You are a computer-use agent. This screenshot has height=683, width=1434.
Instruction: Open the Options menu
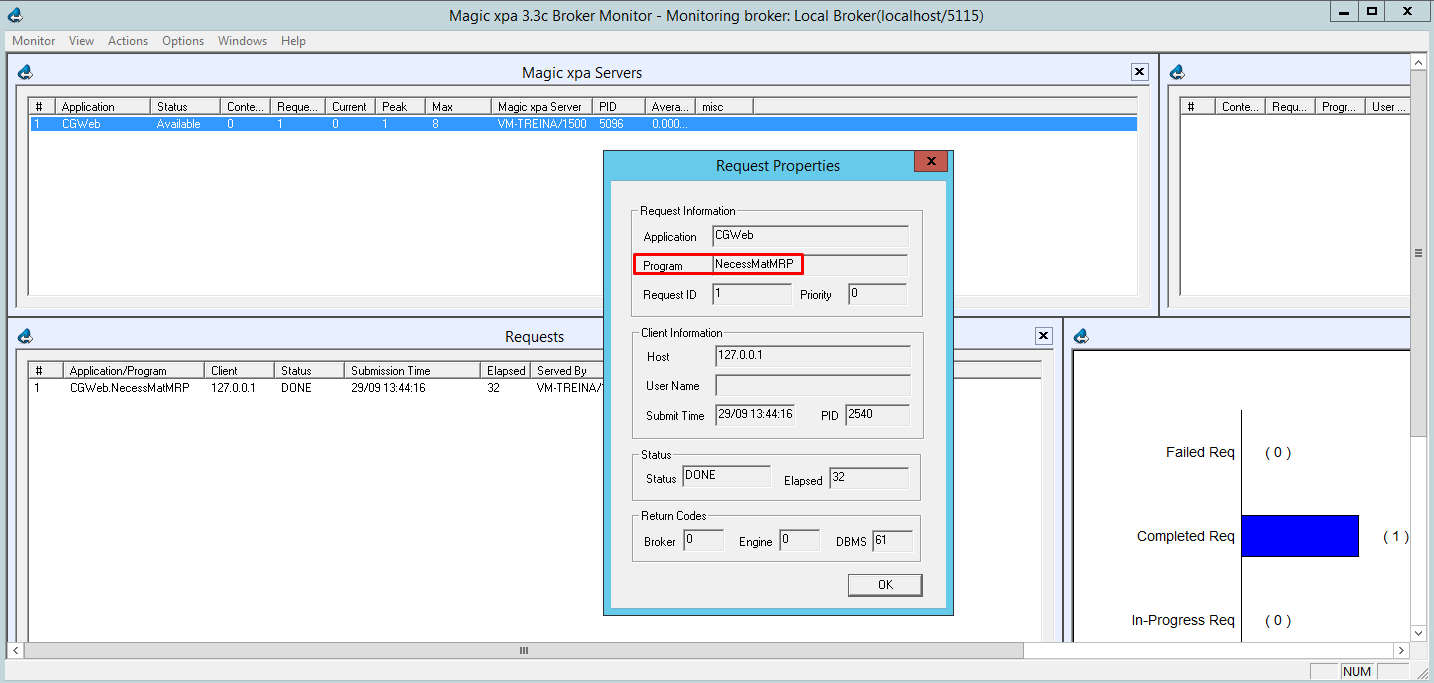coord(183,41)
